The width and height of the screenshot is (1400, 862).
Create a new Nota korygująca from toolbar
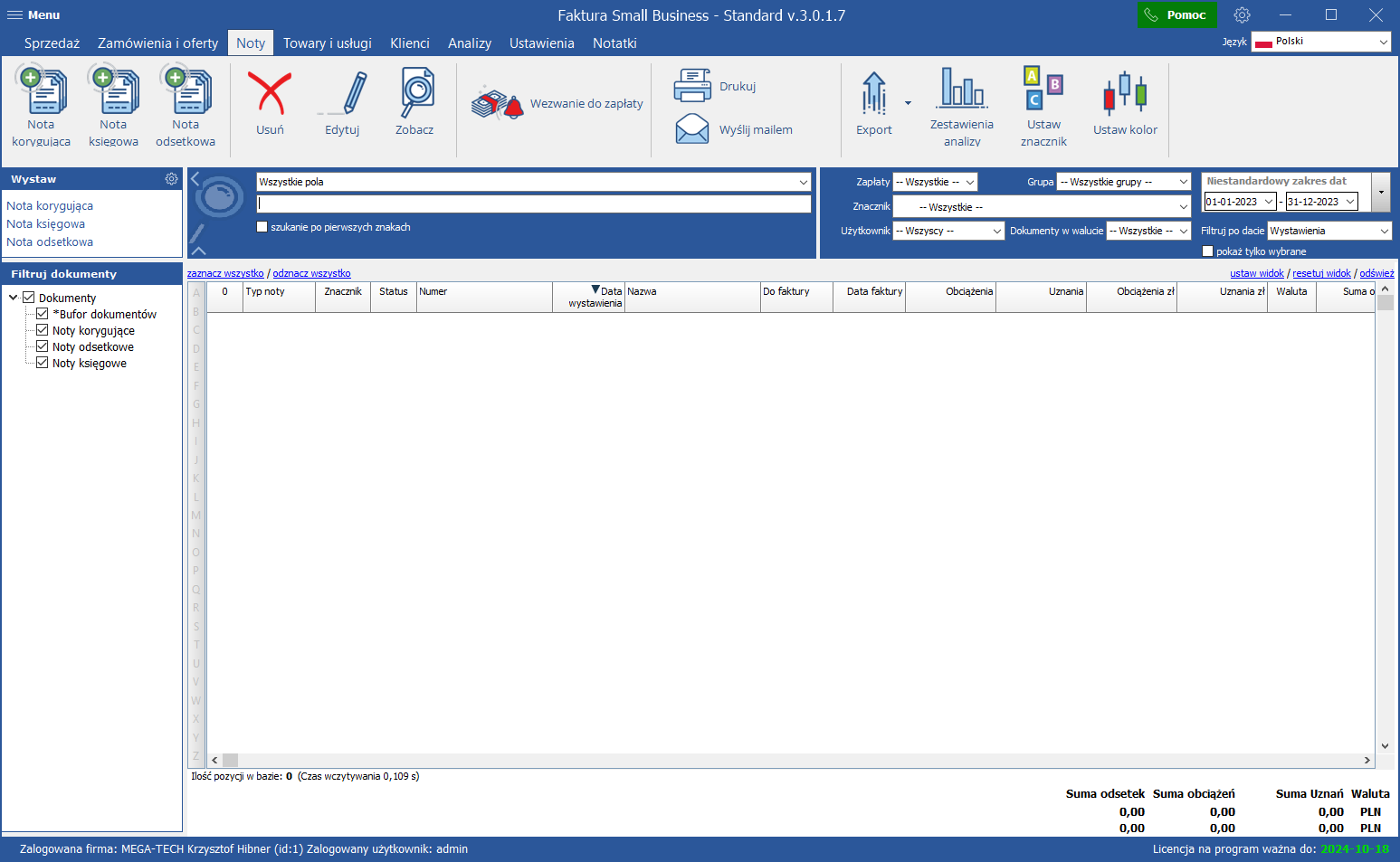[x=41, y=106]
